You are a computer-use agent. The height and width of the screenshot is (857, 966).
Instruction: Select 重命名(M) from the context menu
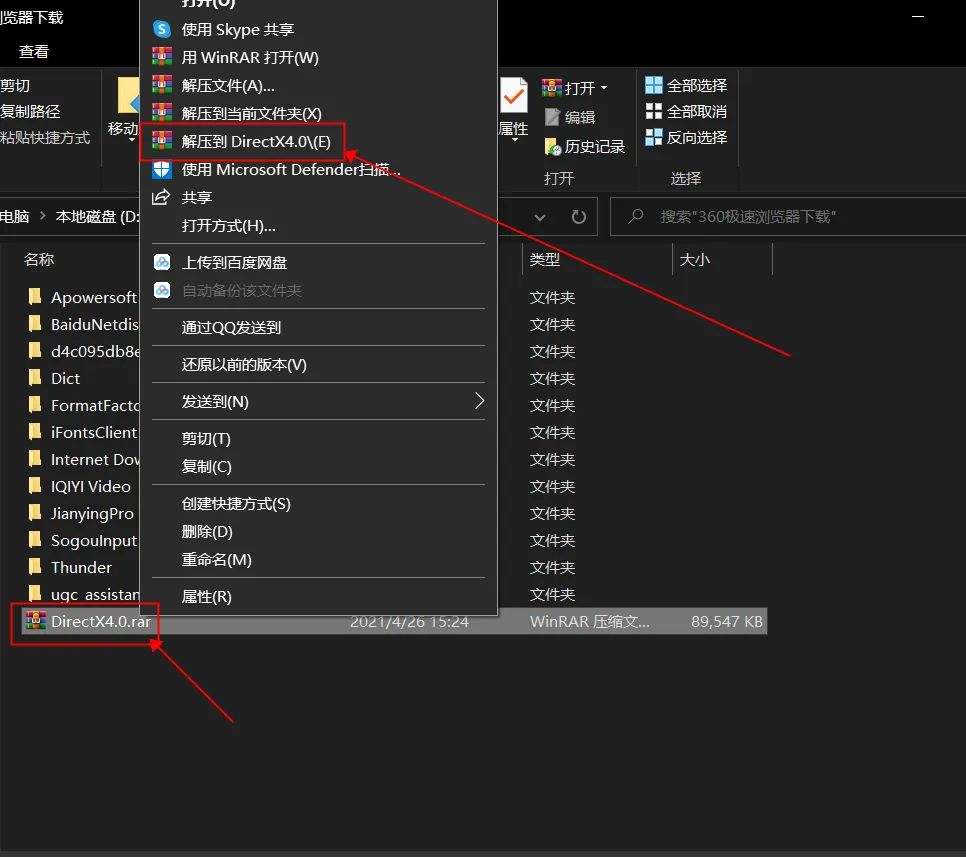218,560
